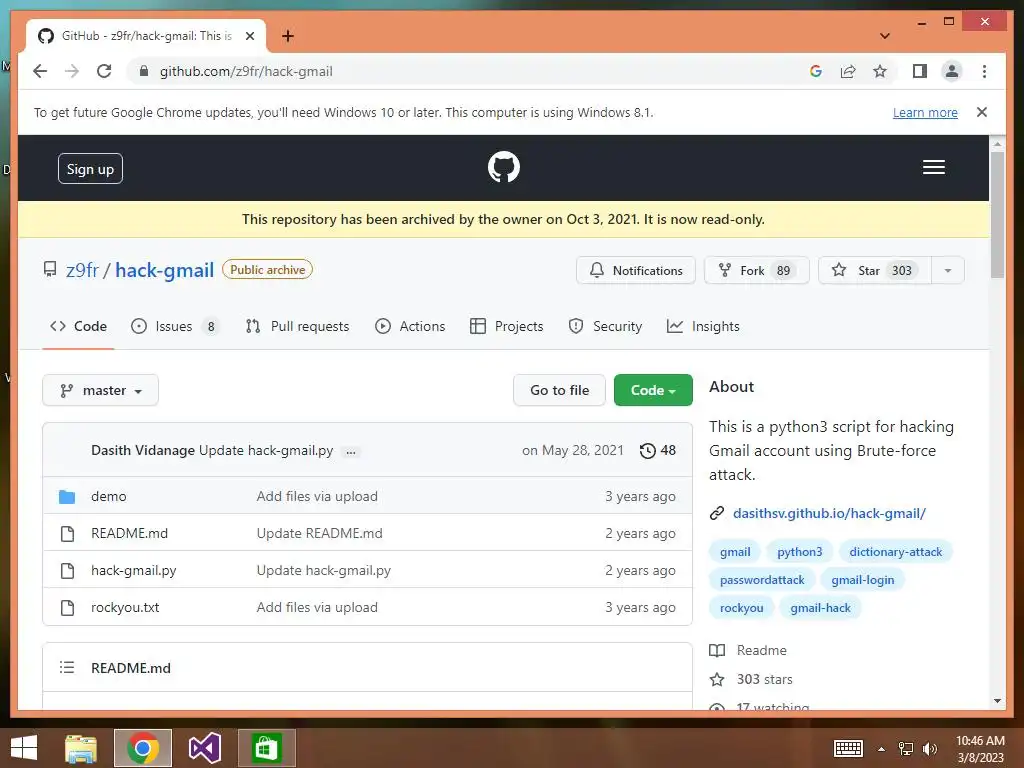
Task: Toggle Chrome side panel icon
Action: pyautogui.click(x=920, y=71)
